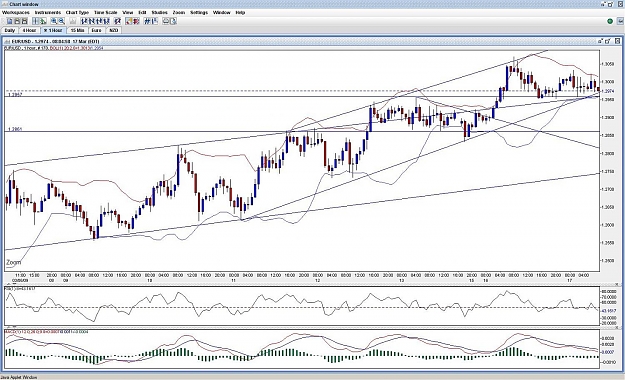Close the 1 Hour tab via its x
The width and height of the screenshot is (625, 380).
click(45, 30)
